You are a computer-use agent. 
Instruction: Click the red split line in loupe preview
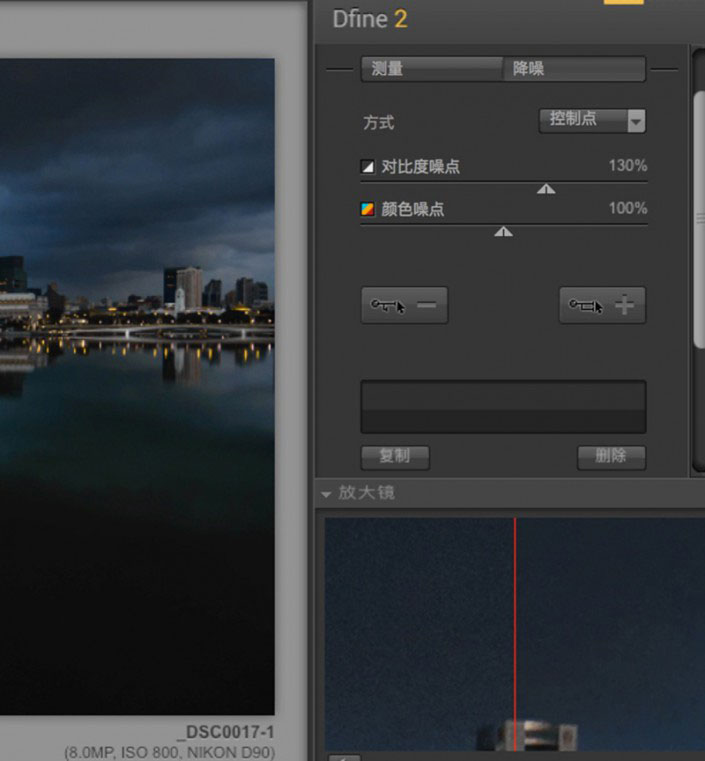[515, 633]
